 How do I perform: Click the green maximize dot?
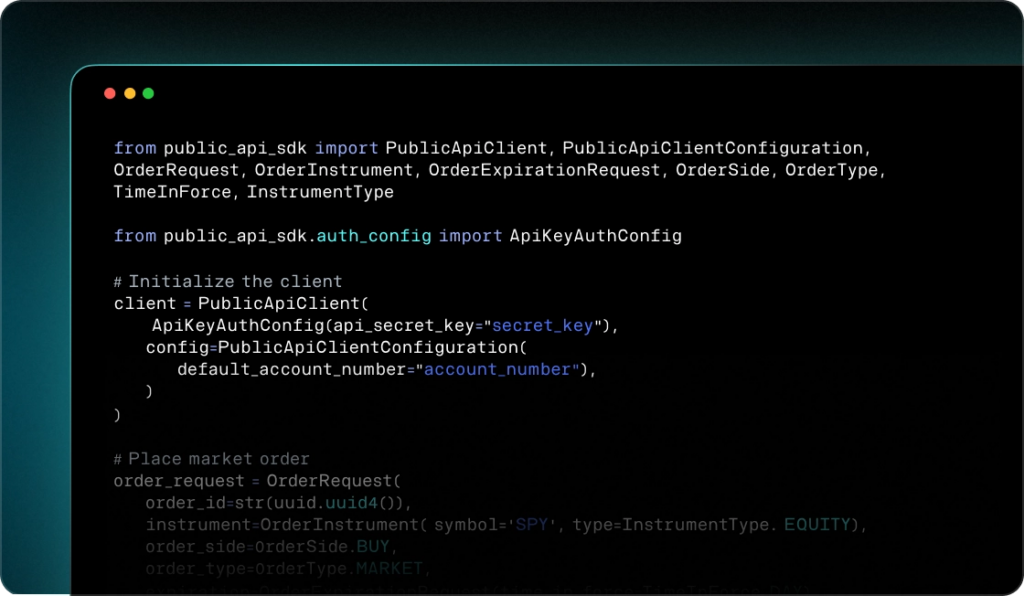click(x=148, y=93)
